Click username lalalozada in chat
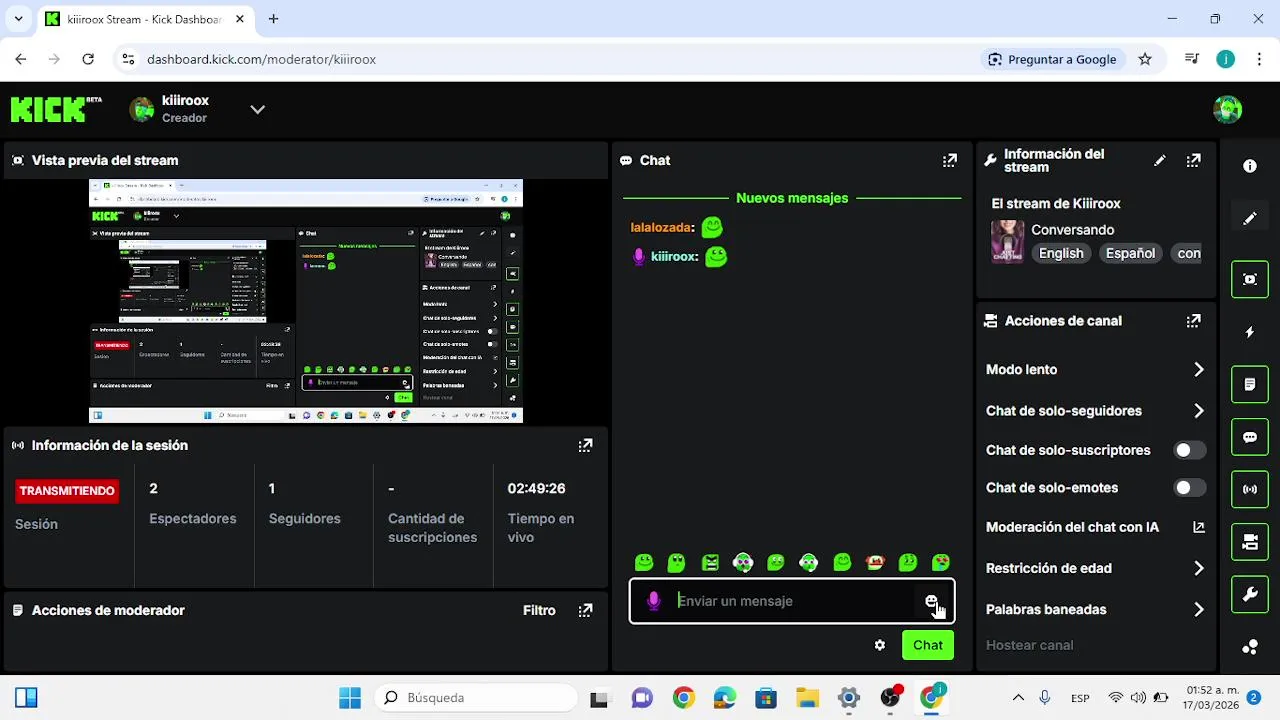This screenshot has width=1280, height=720. click(x=660, y=227)
